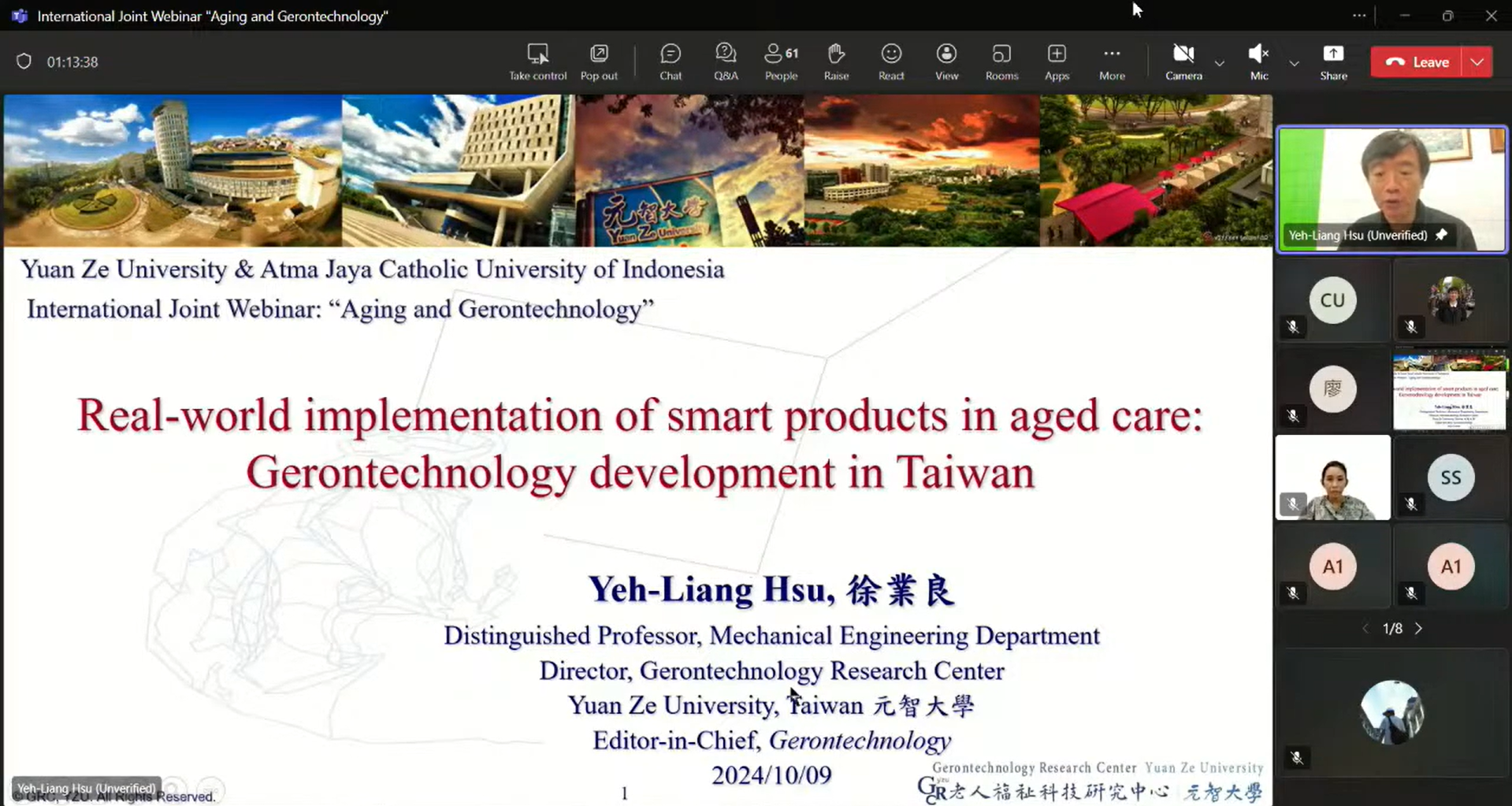
Task: Click the date 2024/10/09 on slide
Action: click(x=771, y=775)
